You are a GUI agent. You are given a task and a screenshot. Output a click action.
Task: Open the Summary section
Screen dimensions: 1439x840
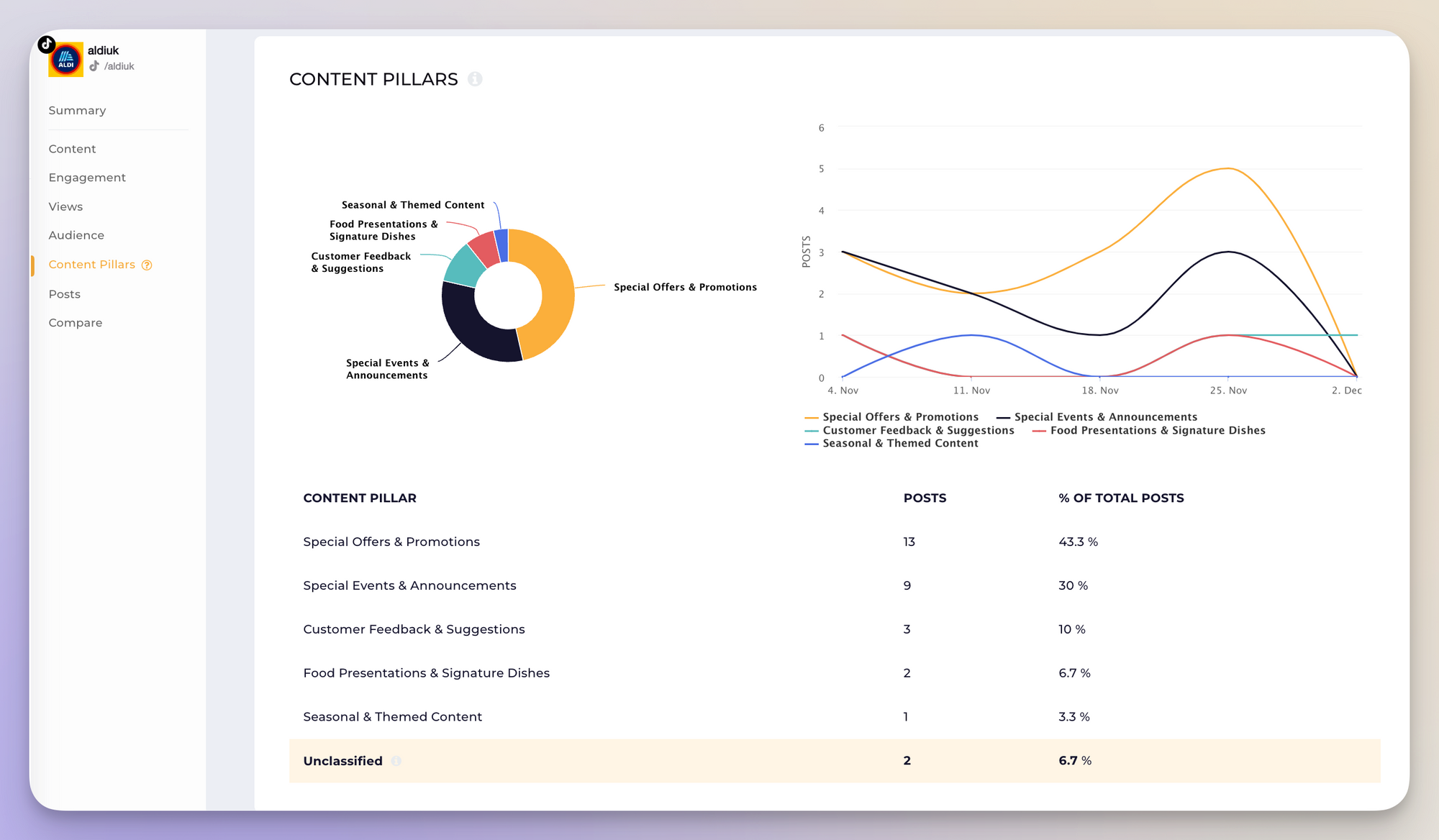coord(77,110)
